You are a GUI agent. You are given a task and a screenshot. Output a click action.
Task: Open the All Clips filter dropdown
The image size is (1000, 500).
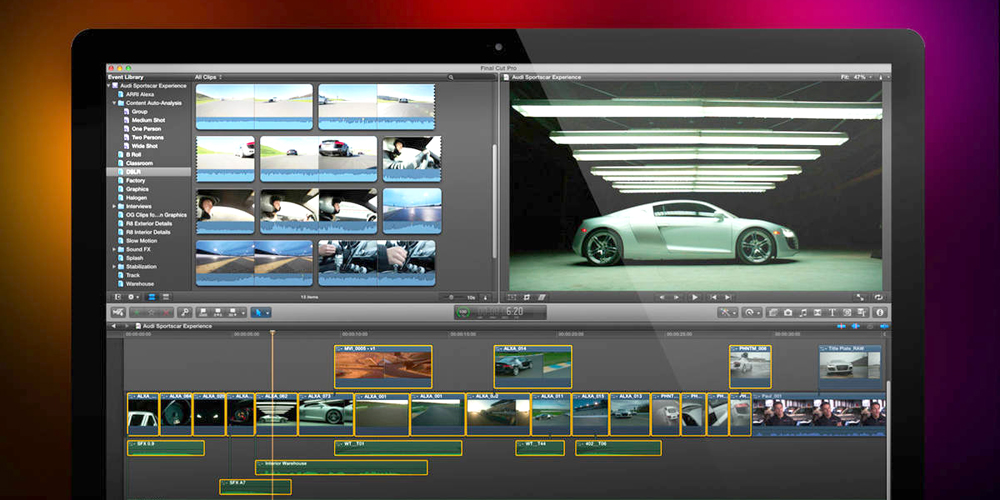click(x=207, y=76)
